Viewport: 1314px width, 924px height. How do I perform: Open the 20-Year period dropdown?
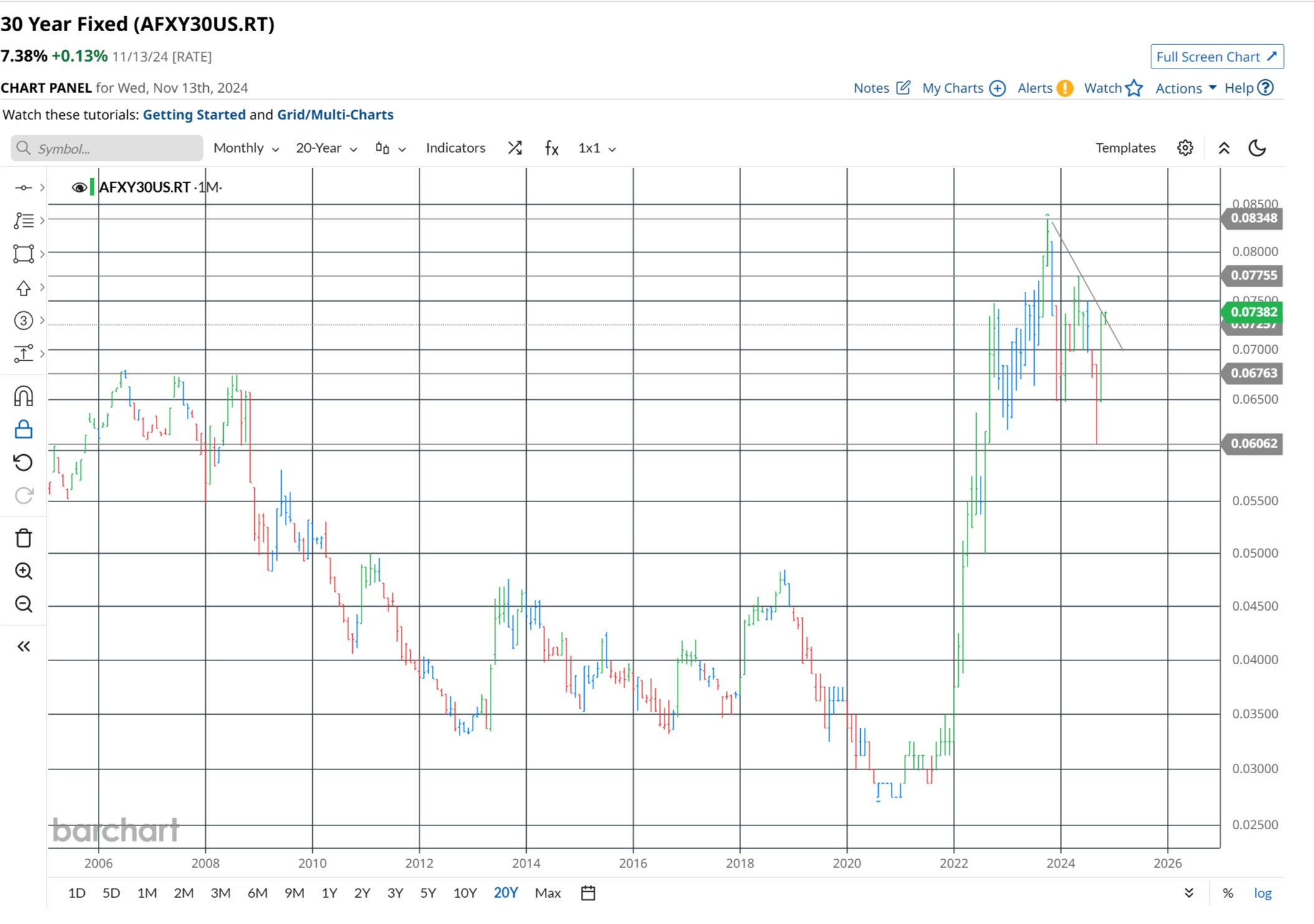(326, 148)
